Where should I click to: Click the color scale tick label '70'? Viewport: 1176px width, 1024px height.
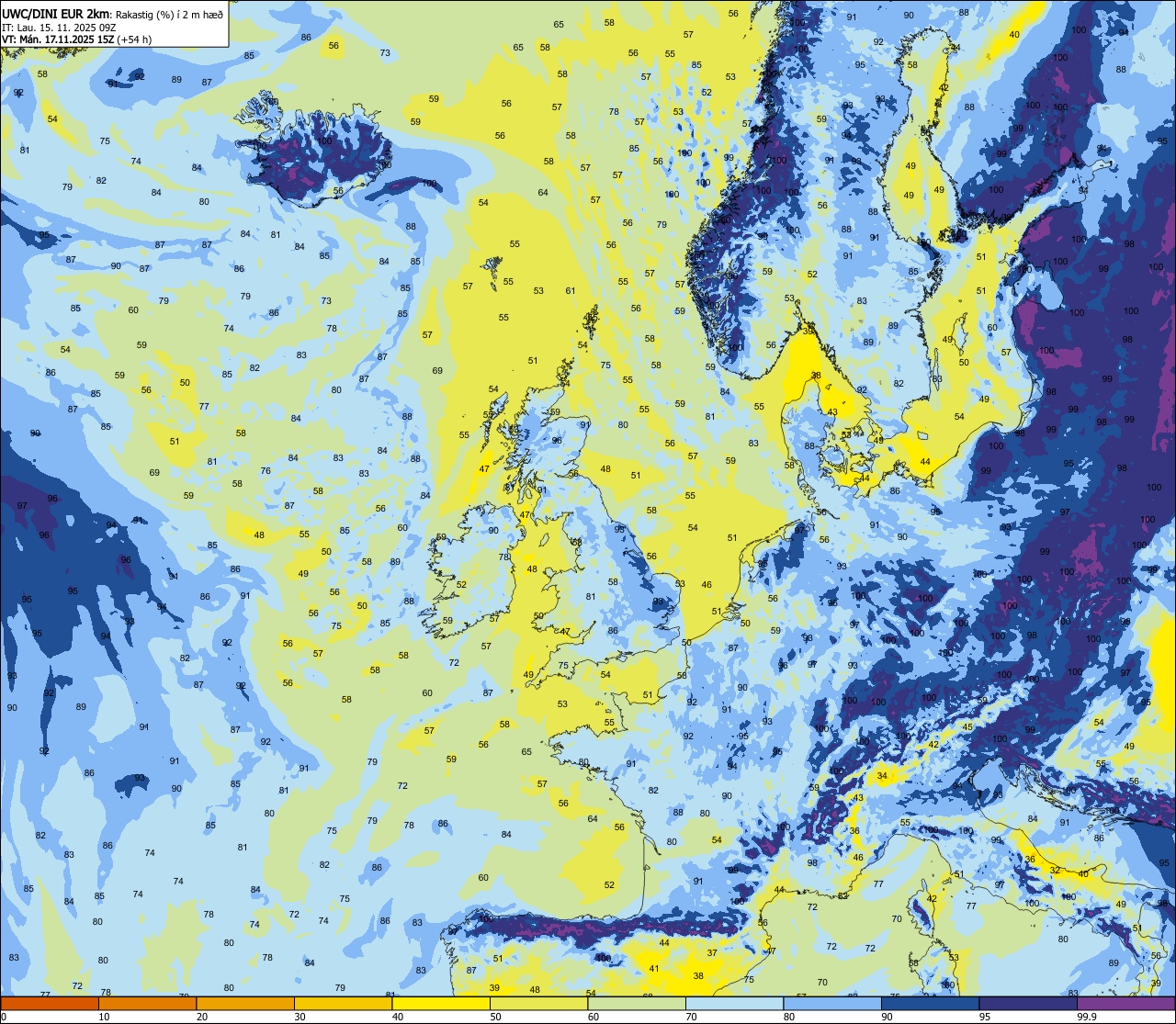point(691,1017)
